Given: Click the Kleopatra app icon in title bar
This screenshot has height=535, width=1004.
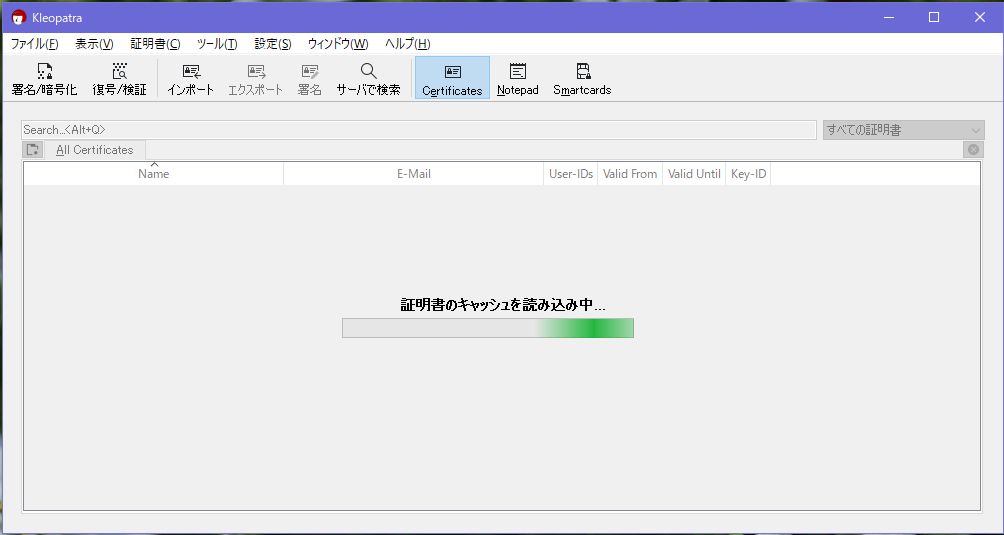Looking at the screenshot, I should point(19,17).
